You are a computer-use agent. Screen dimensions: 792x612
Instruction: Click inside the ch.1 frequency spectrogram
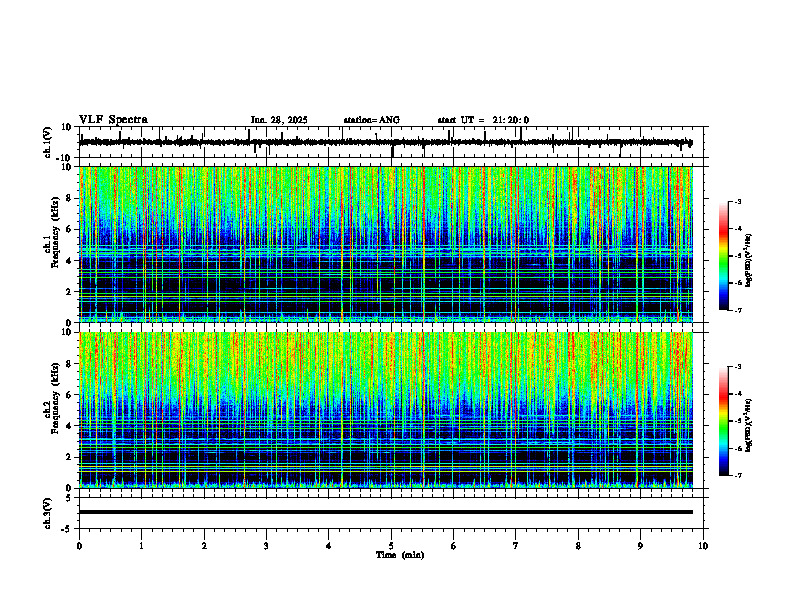tap(386, 244)
